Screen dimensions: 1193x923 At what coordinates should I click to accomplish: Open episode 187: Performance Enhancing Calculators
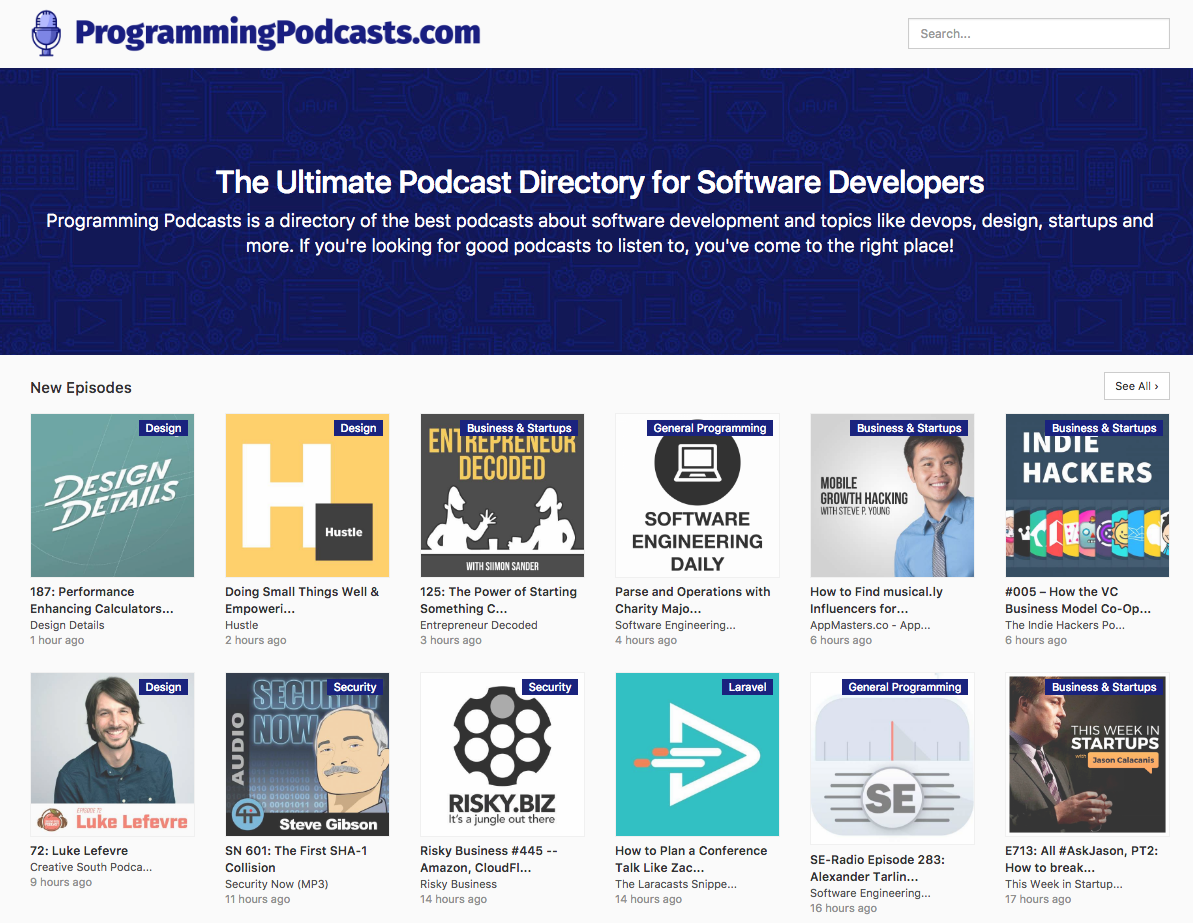tap(102, 600)
